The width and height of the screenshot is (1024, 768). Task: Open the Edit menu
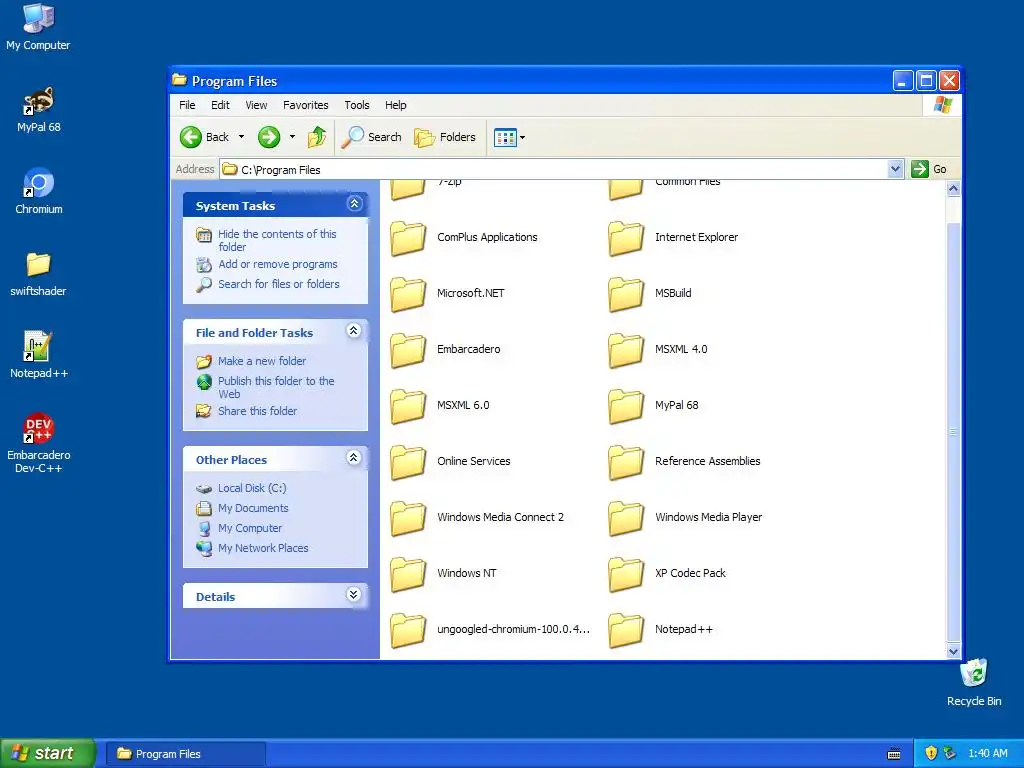[x=220, y=105]
